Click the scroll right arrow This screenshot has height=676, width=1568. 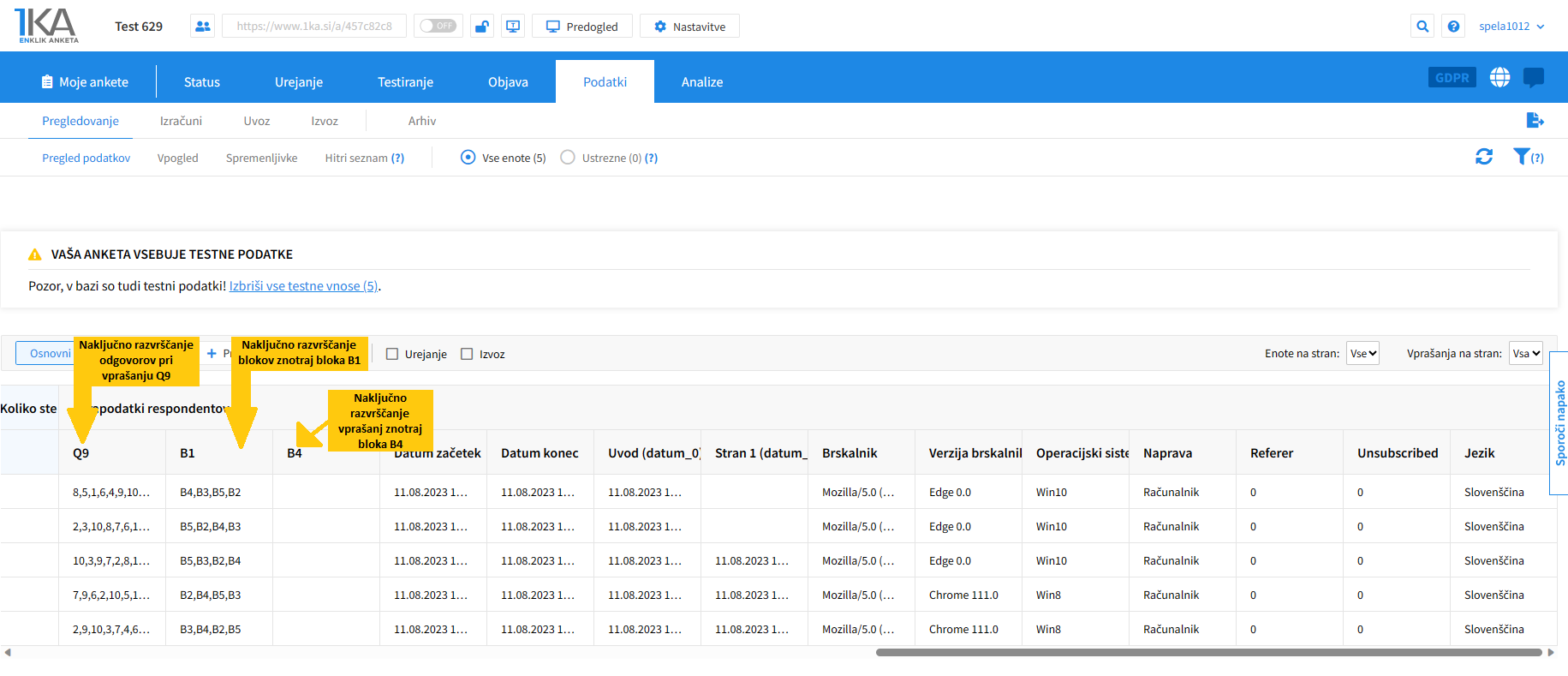tap(1551, 653)
